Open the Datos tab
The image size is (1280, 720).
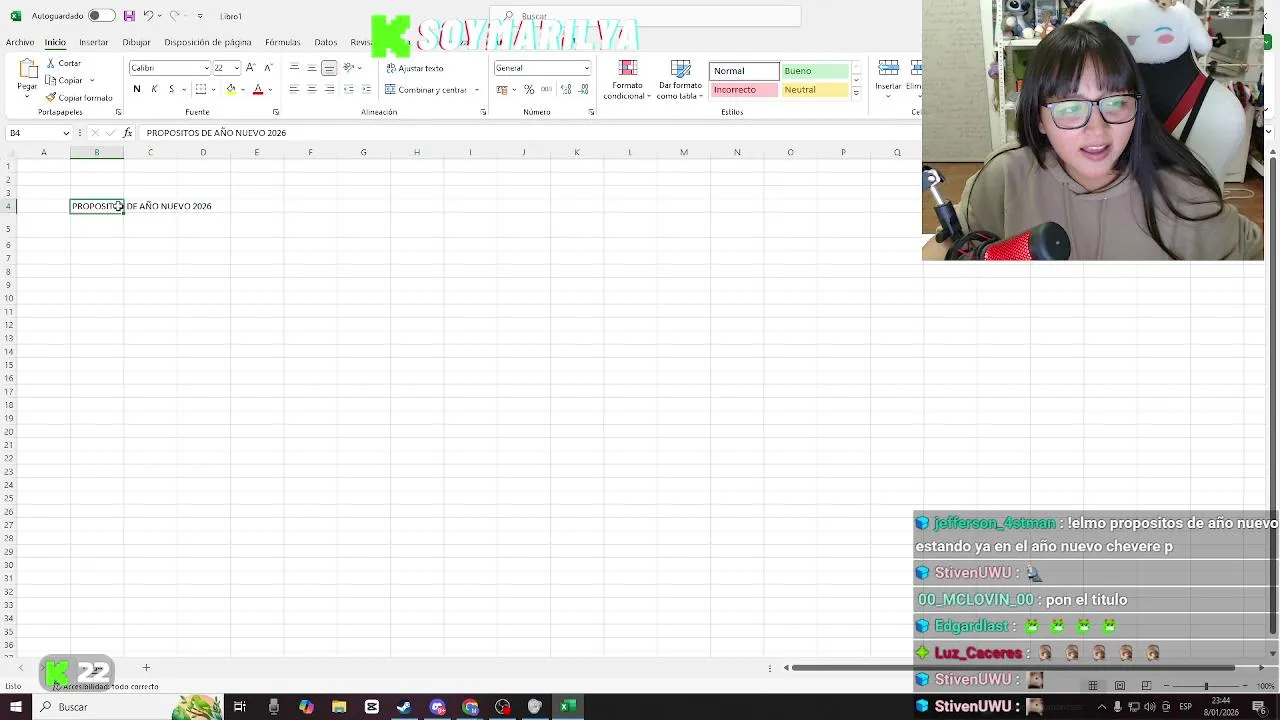[326, 42]
